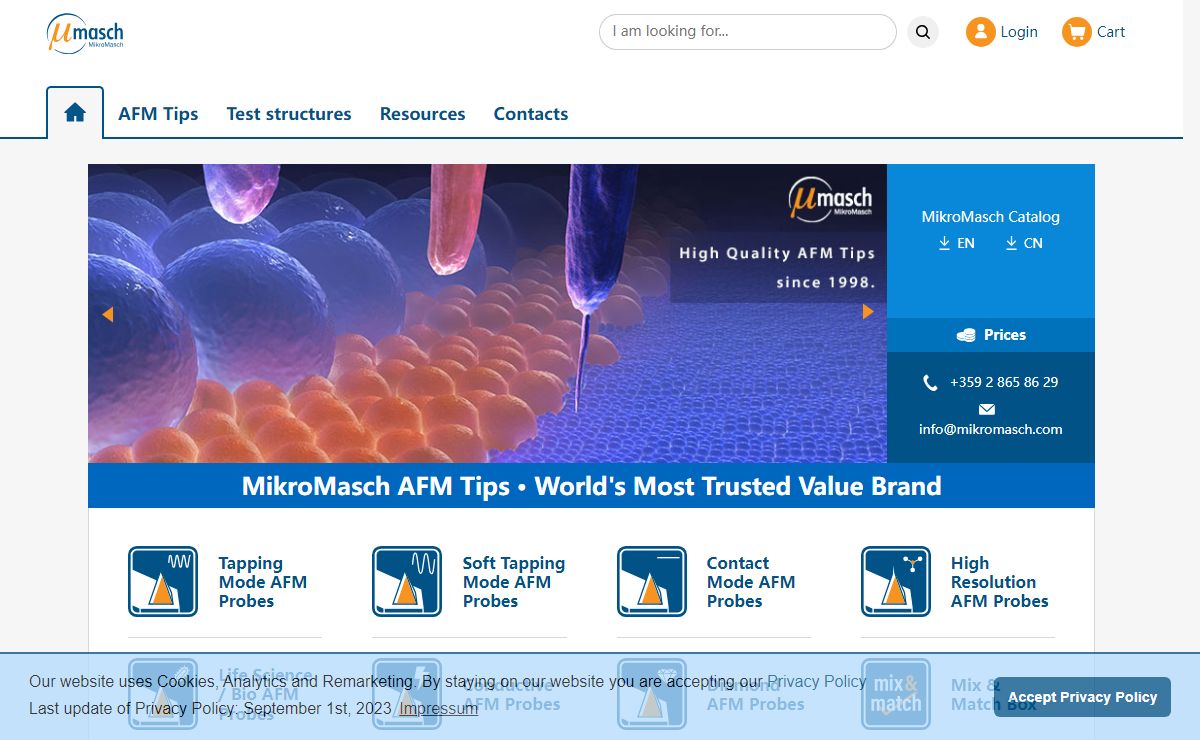Click the 'MikroMasch AFM Tips' blue headline
This screenshot has width=1200, height=740.
591,486
